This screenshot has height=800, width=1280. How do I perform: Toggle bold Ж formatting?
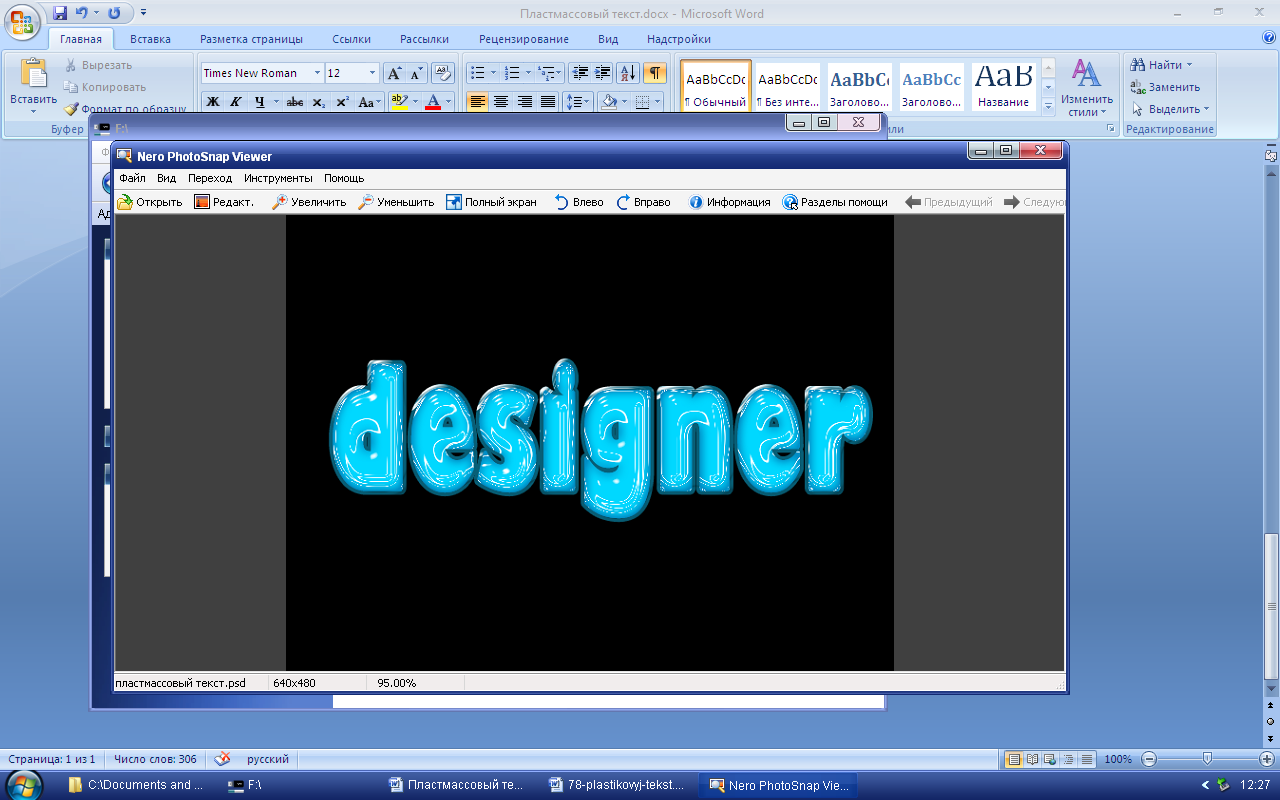pyautogui.click(x=212, y=102)
